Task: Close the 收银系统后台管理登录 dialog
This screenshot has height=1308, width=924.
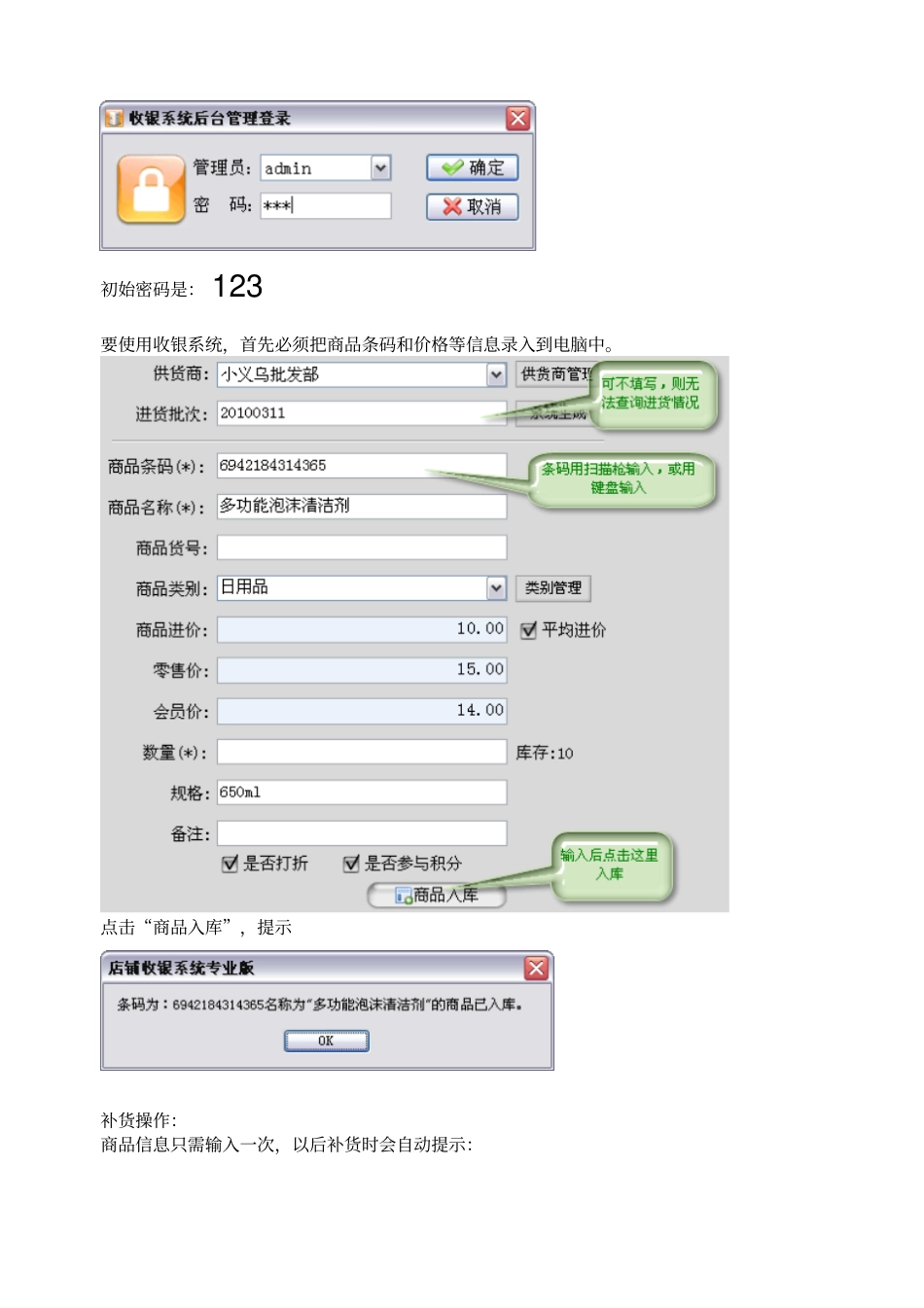Action: click(517, 119)
